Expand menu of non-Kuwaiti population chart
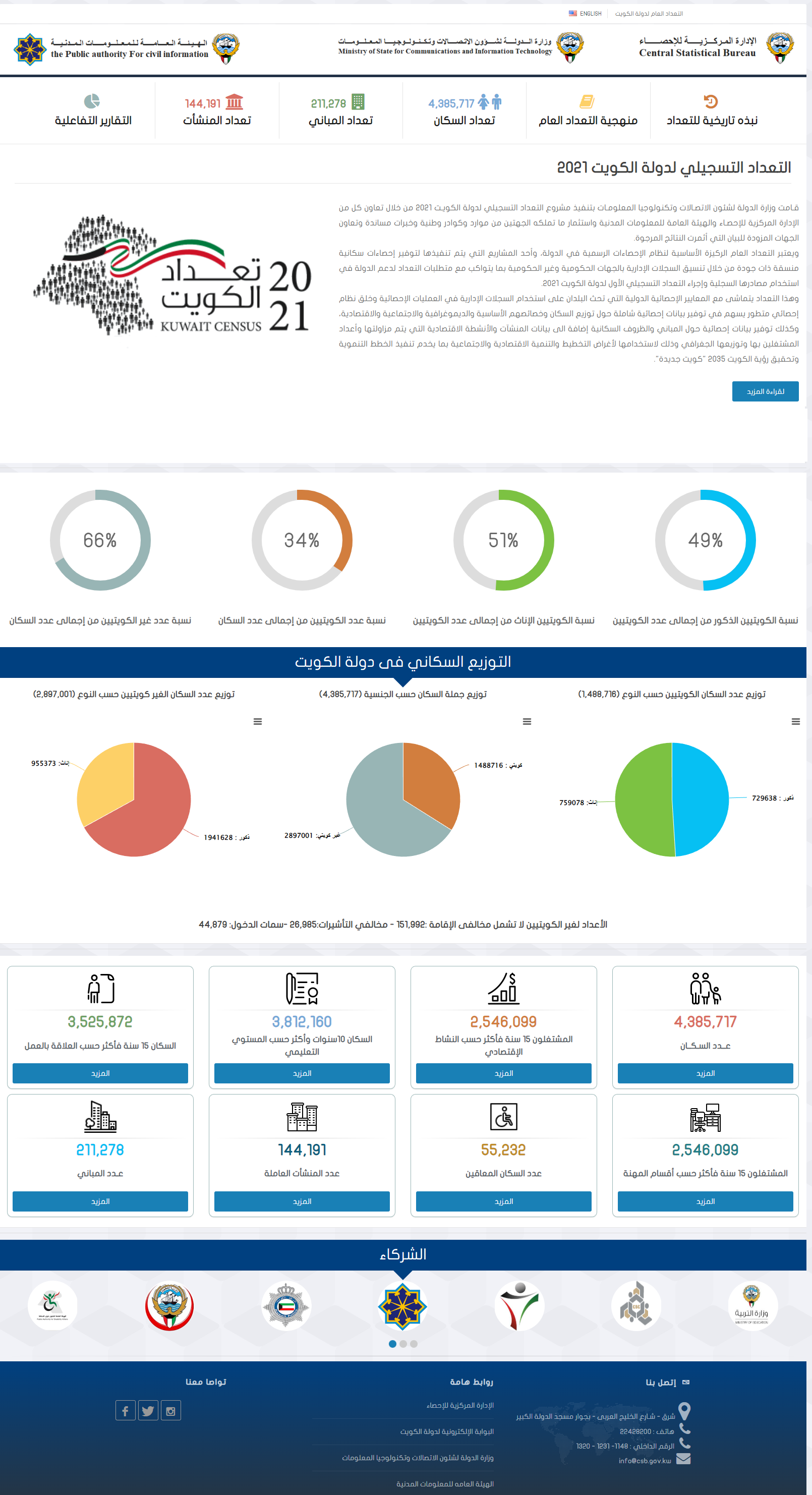This screenshot has width=812, height=1495. click(258, 721)
